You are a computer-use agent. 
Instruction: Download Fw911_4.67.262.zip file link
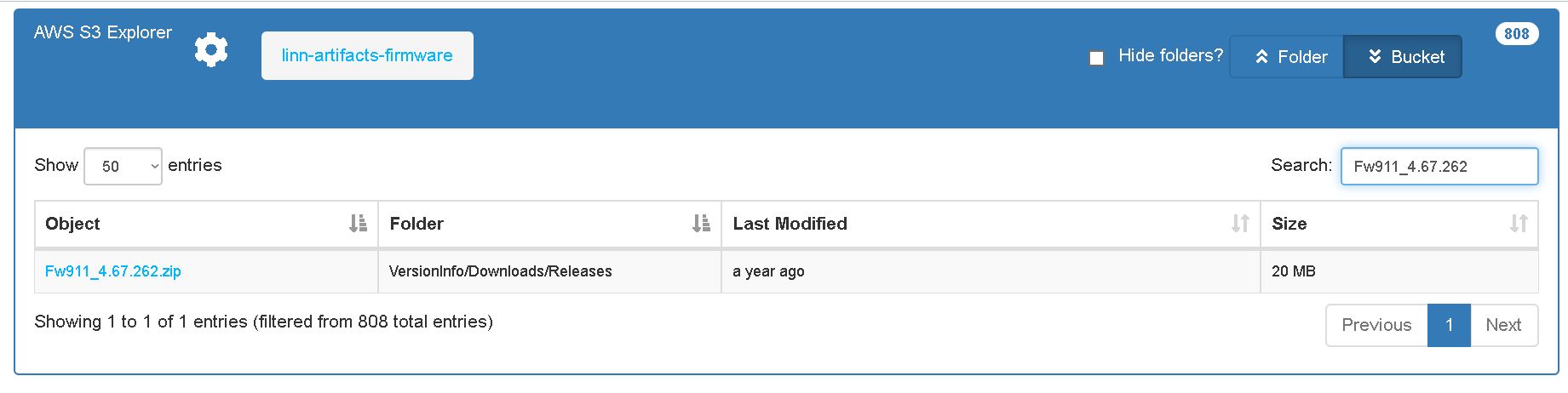point(113,271)
